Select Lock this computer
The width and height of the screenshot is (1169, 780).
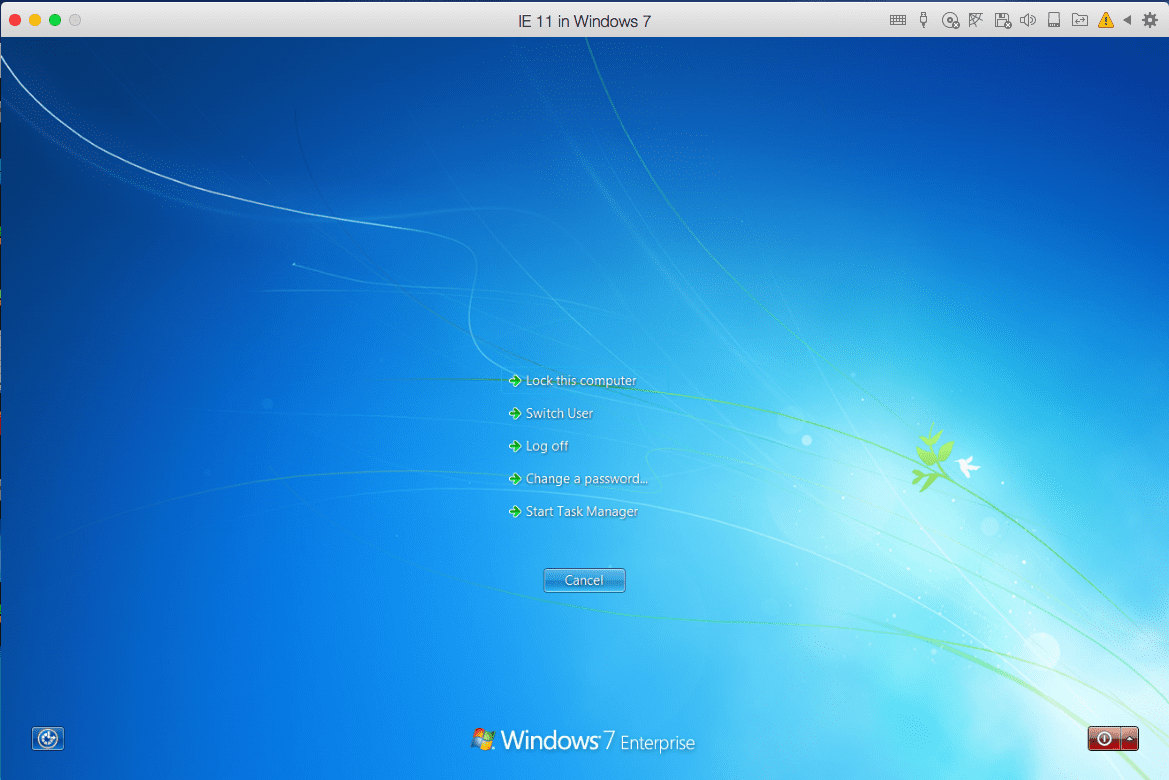coord(580,380)
